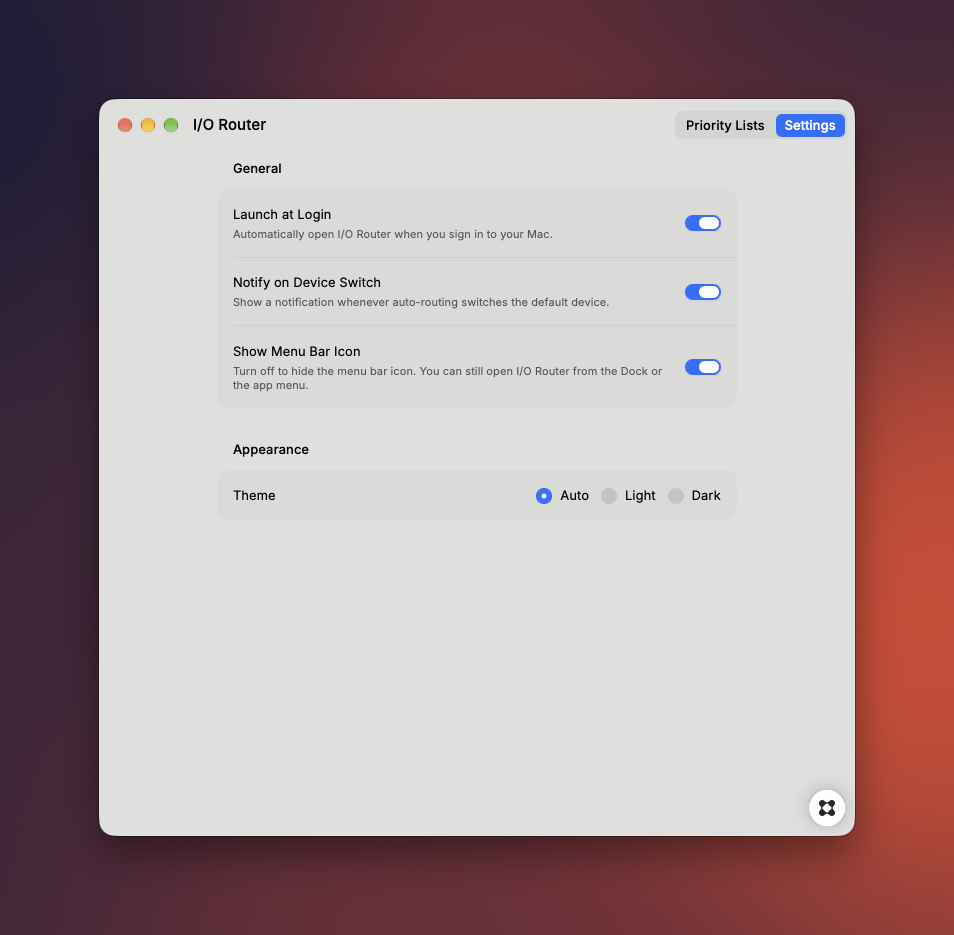
Task: Click the Launch at Login label
Action: 282,215
